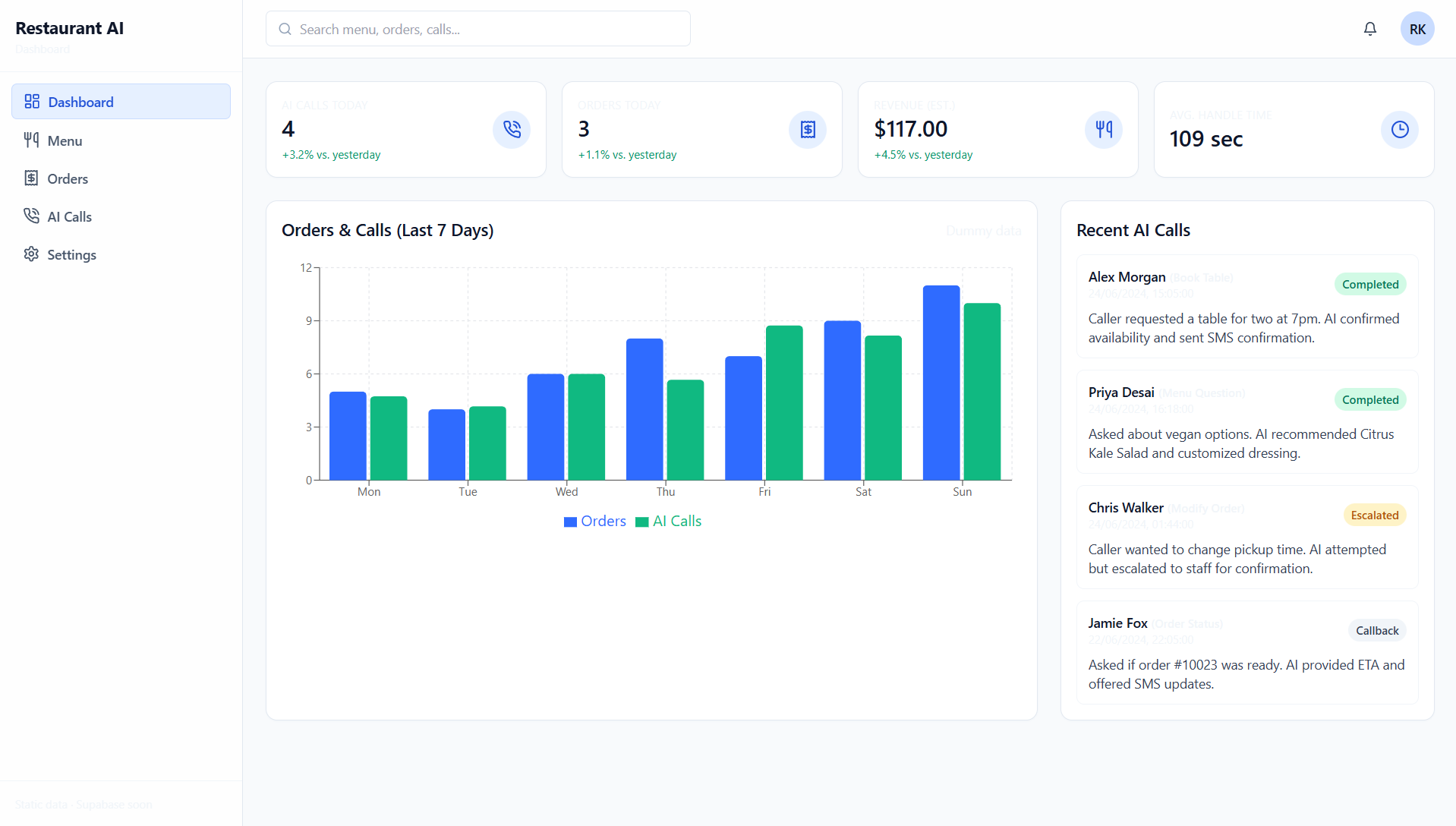Screen dimensions: 1456x826
Task: Open the Menu section via utensils icon
Action: click(31, 140)
